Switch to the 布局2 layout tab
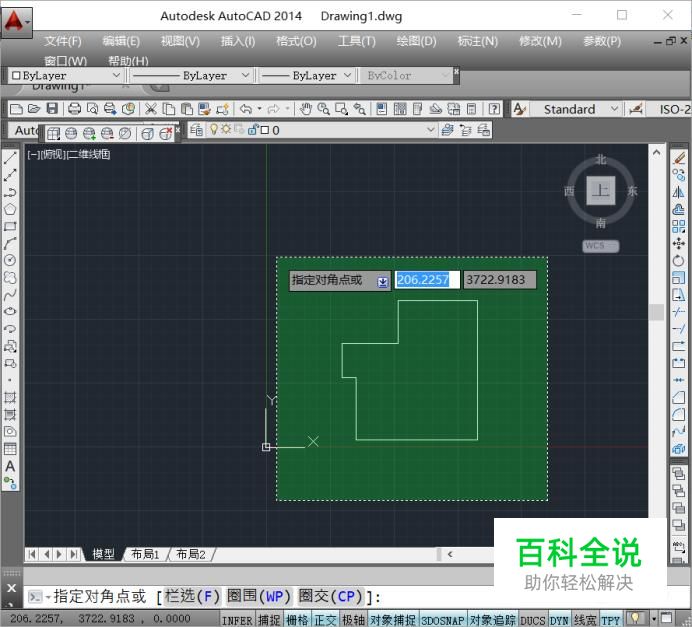Viewport: 692px width, 627px height. (x=191, y=554)
